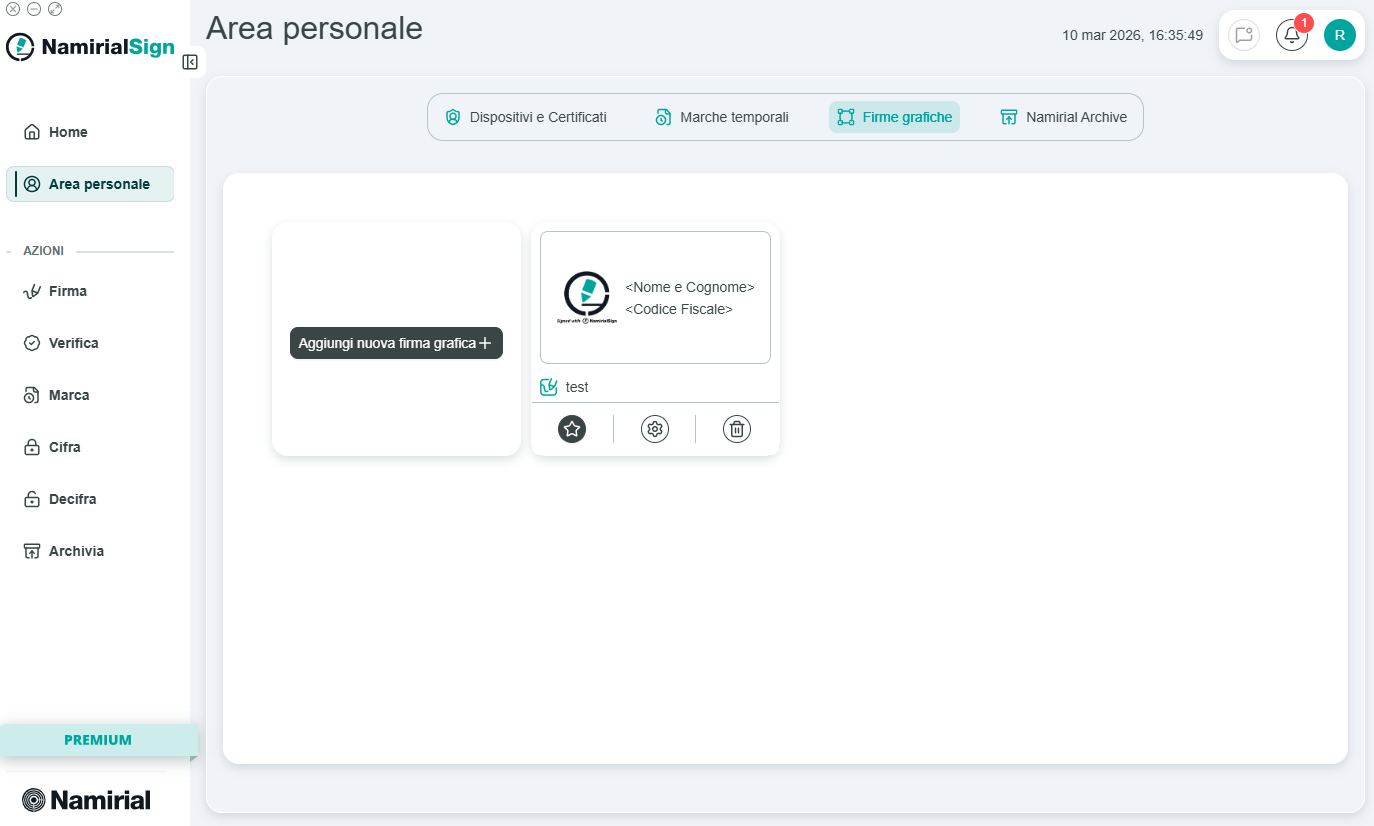This screenshot has width=1374, height=826.
Task: Click the PREMIUM banner
Action: (x=98, y=740)
